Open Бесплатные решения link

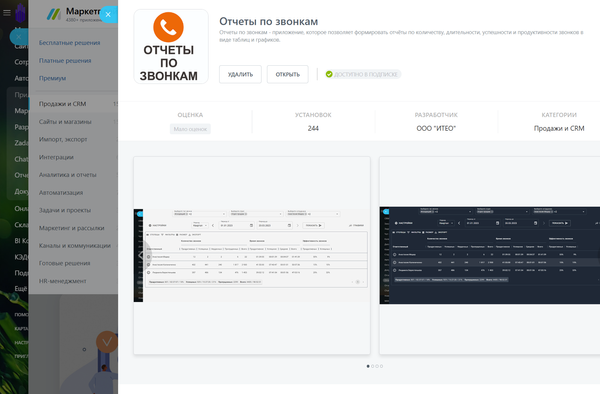pos(69,43)
